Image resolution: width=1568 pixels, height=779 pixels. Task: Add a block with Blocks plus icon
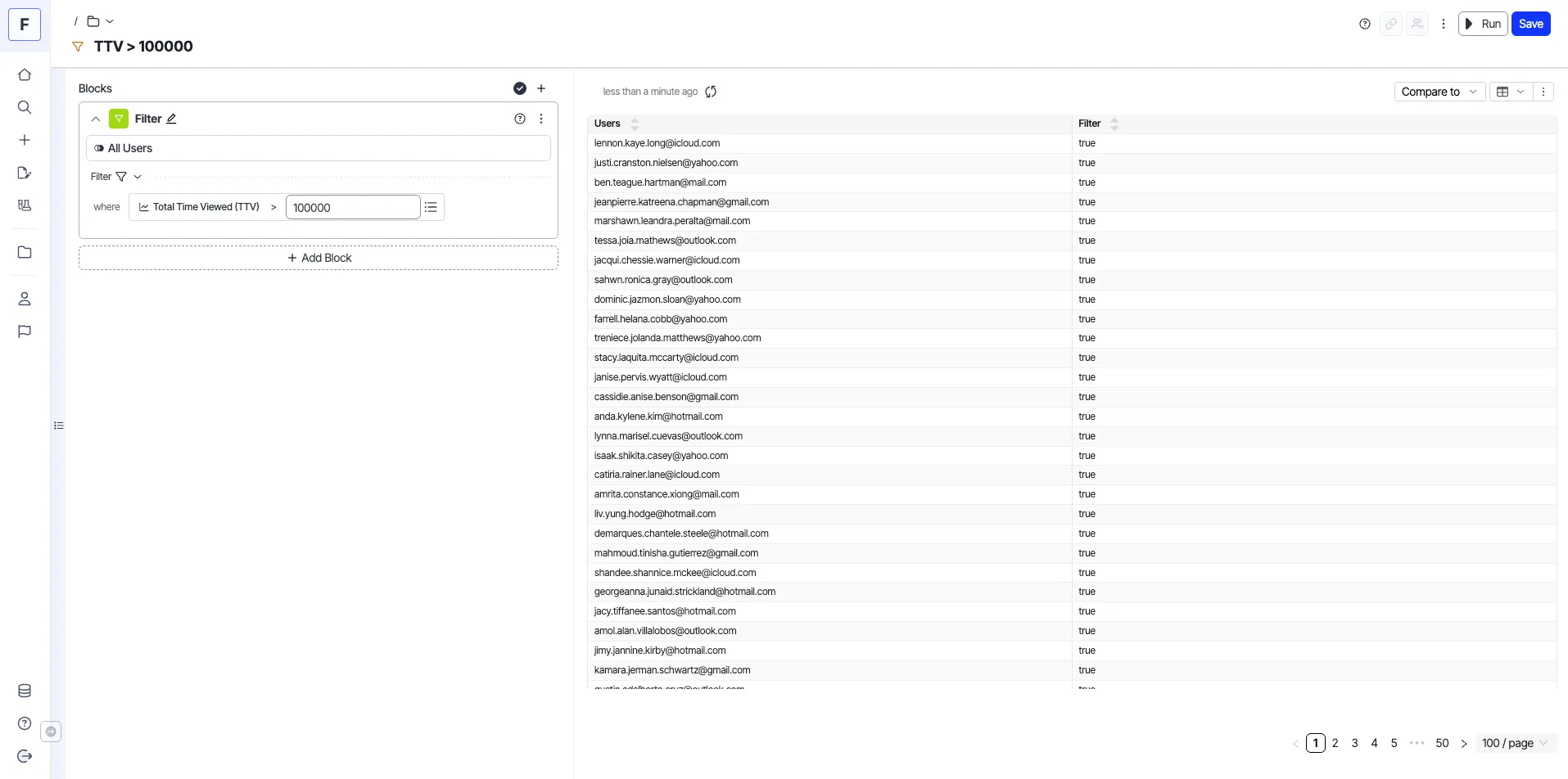coord(541,88)
